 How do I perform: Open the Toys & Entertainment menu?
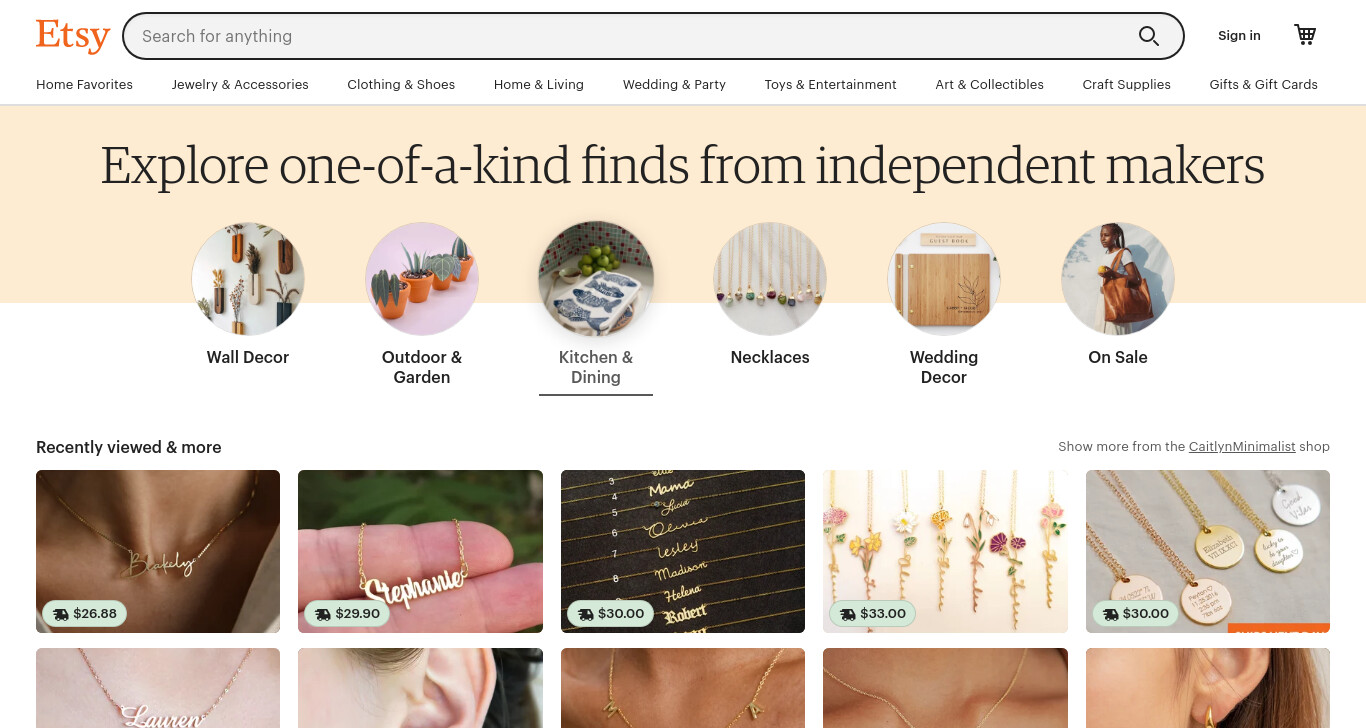click(830, 85)
